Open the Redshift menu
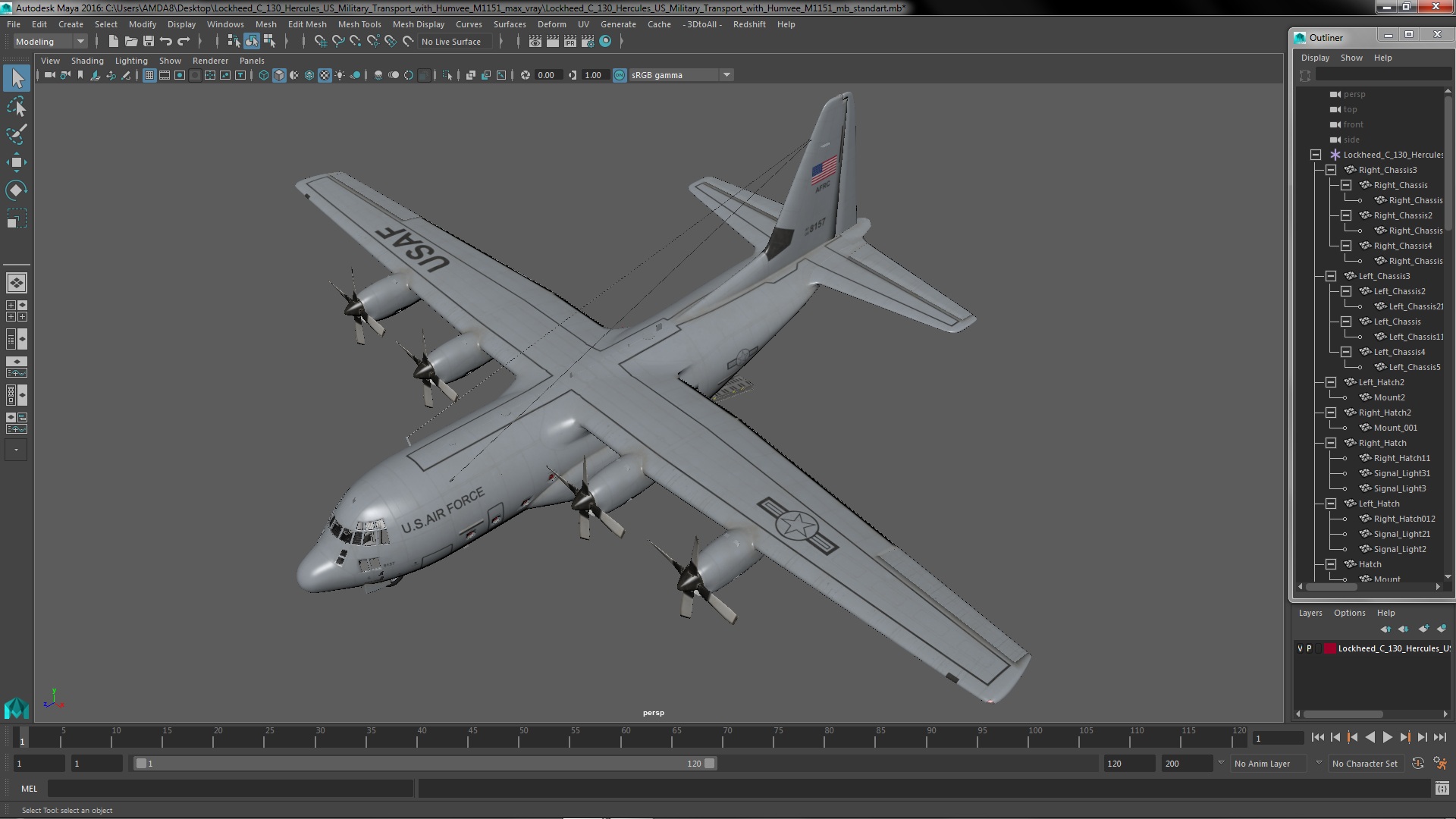The image size is (1456, 819). pyautogui.click(x=749, y=24)
